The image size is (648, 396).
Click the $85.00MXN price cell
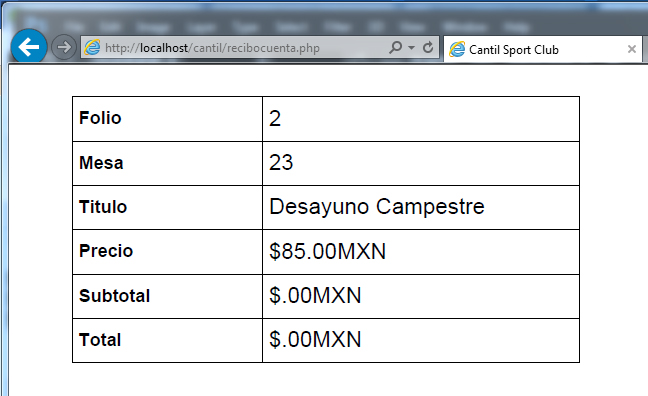[421, 252]
